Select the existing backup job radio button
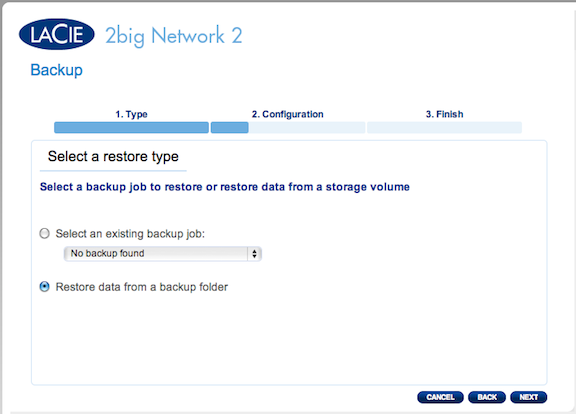The image size is (576, 414). tap(44, 234)
